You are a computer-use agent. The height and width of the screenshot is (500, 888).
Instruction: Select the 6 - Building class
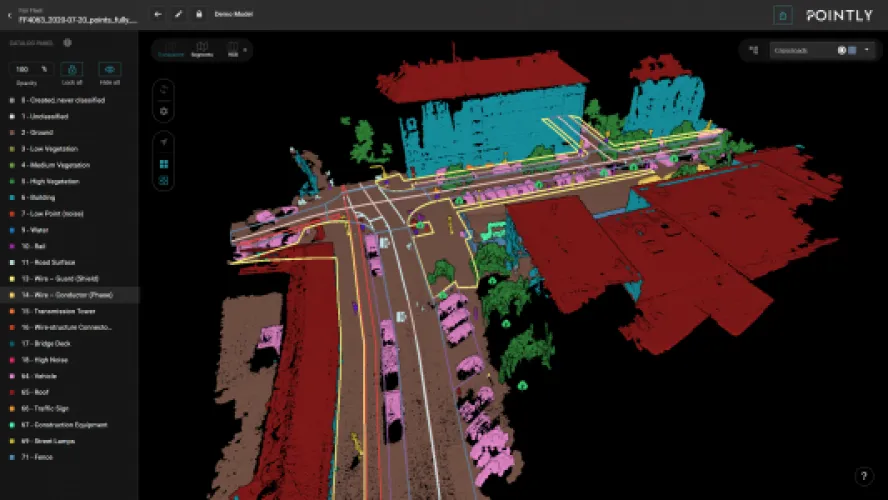[40, 198]
